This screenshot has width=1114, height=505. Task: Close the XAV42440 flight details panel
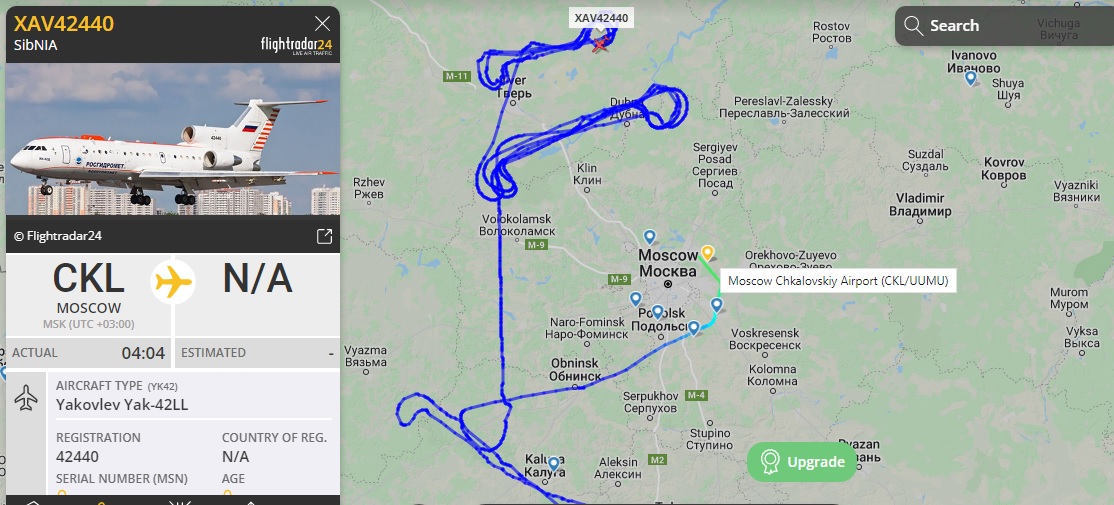pyautogui.click(x=322, y=23)
